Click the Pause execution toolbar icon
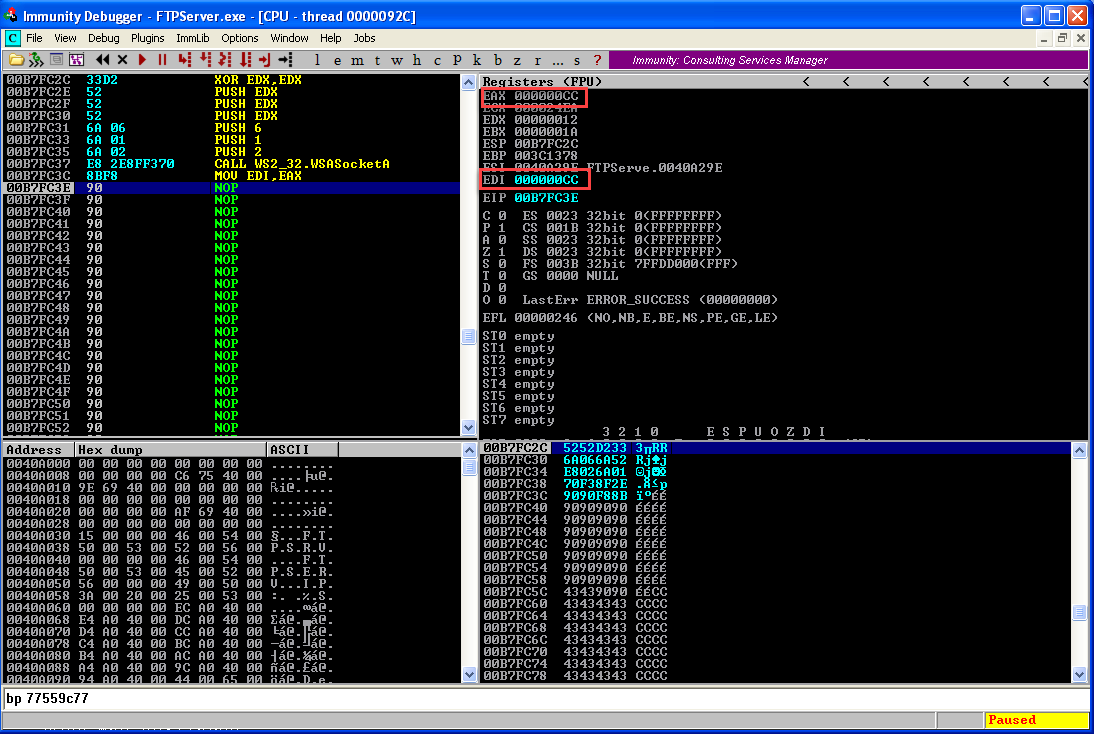The image size is (1094, 734). (162, 60)
